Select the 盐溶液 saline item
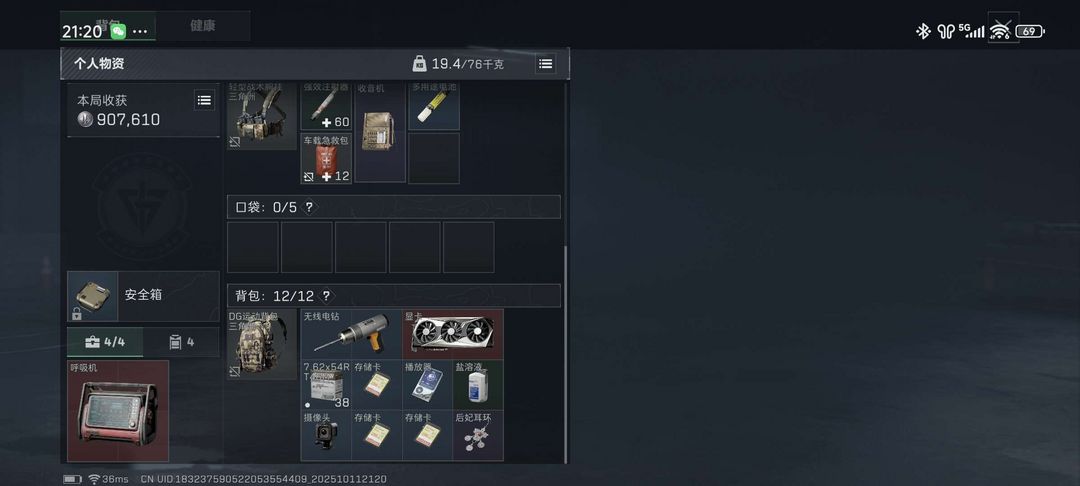The image size is (1080, 486). [478, 385]
